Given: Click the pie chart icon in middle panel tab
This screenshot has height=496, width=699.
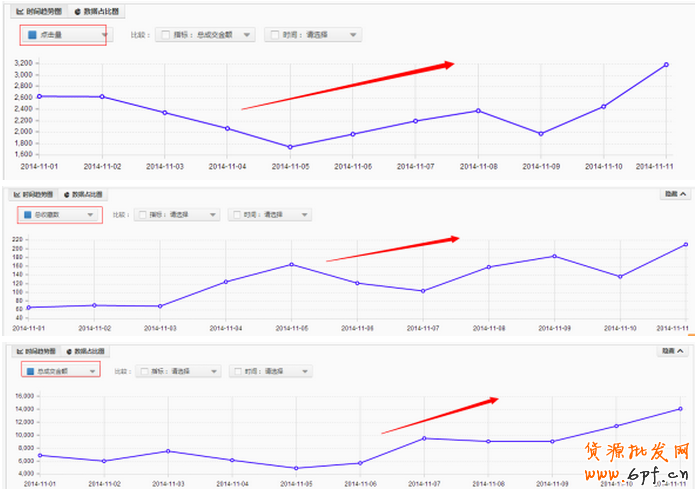Looking at the screenshot, I should pyautogui.click(x=67, y=195).
